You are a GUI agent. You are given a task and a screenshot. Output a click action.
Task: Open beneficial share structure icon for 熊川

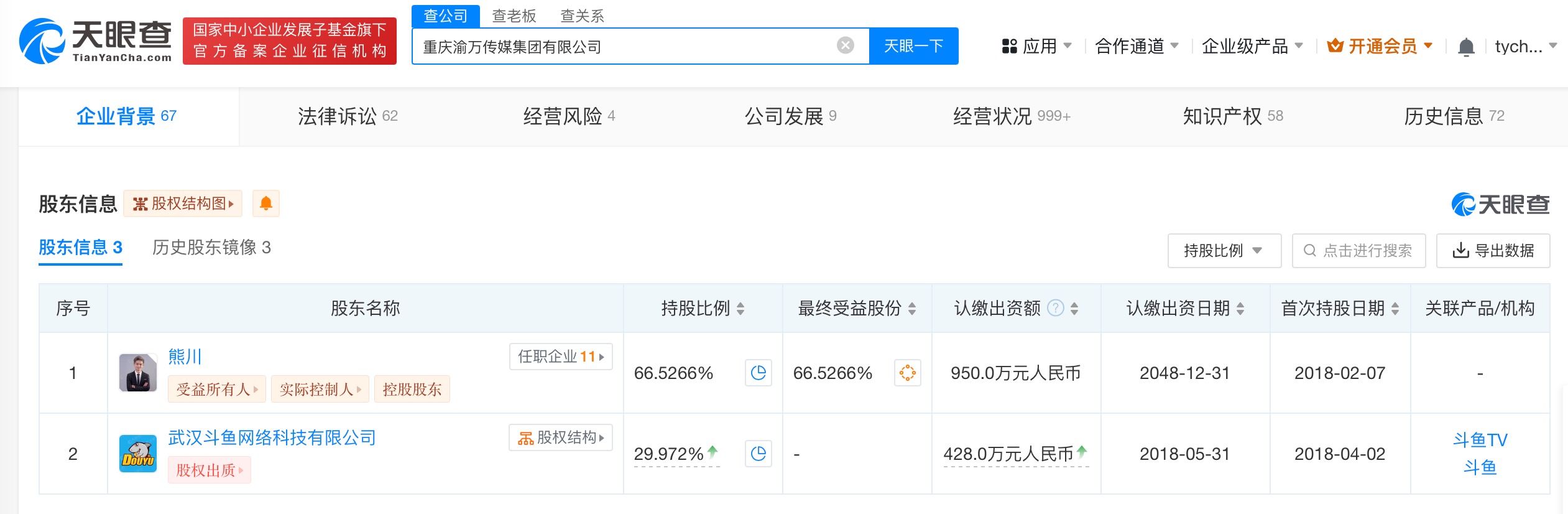click(x=907, y=373)
